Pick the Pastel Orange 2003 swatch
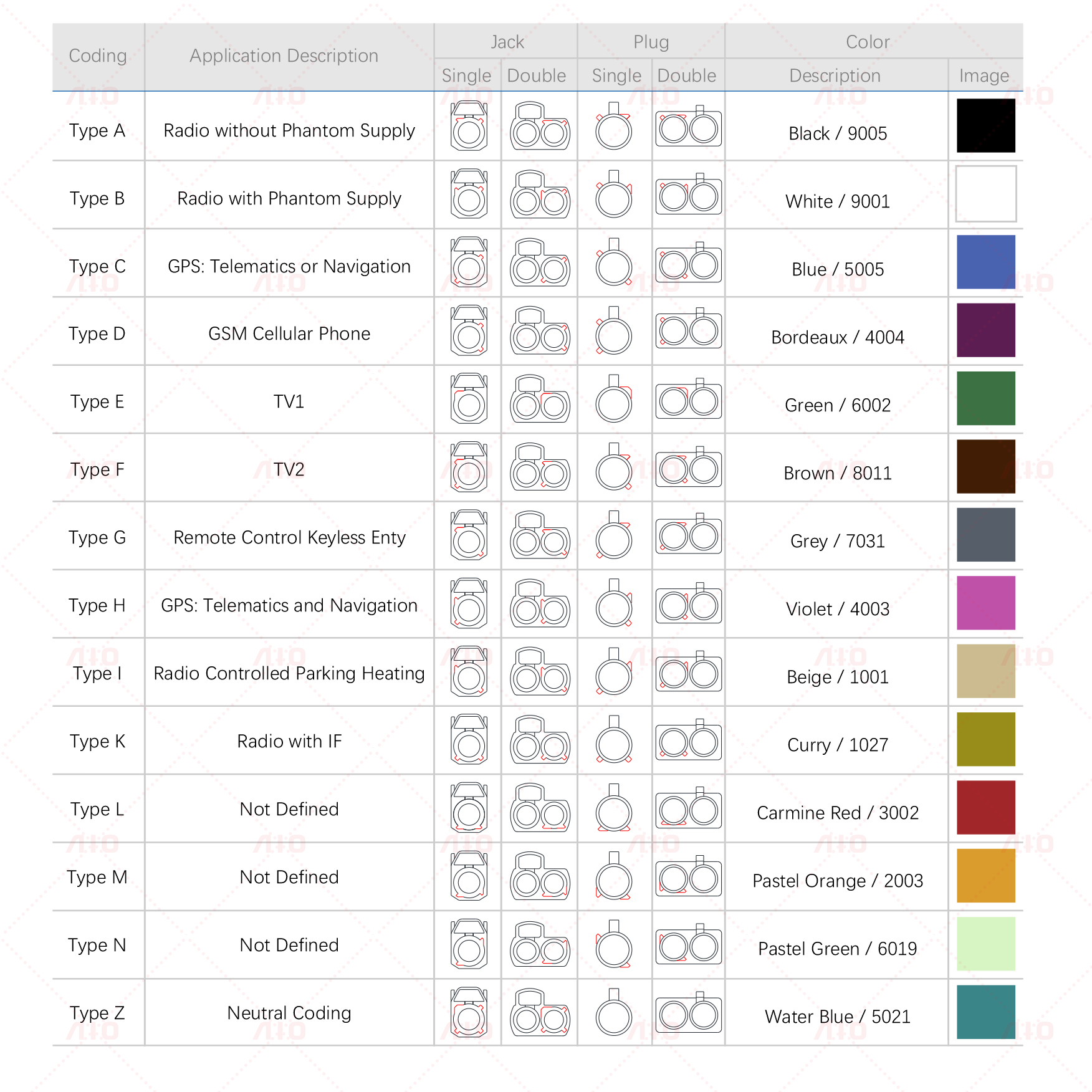 click(x=985, y=875)
